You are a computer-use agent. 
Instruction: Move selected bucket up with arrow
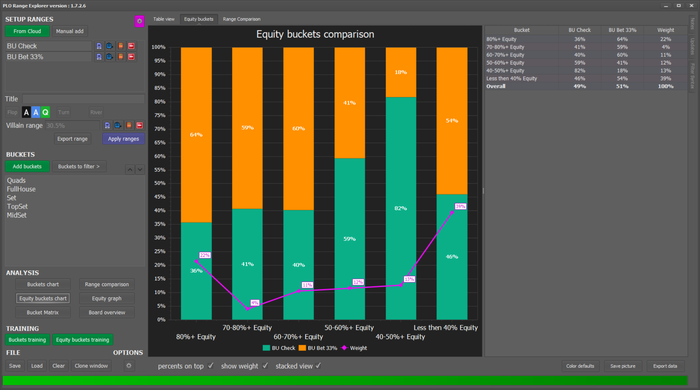click(x=129, y=170)
